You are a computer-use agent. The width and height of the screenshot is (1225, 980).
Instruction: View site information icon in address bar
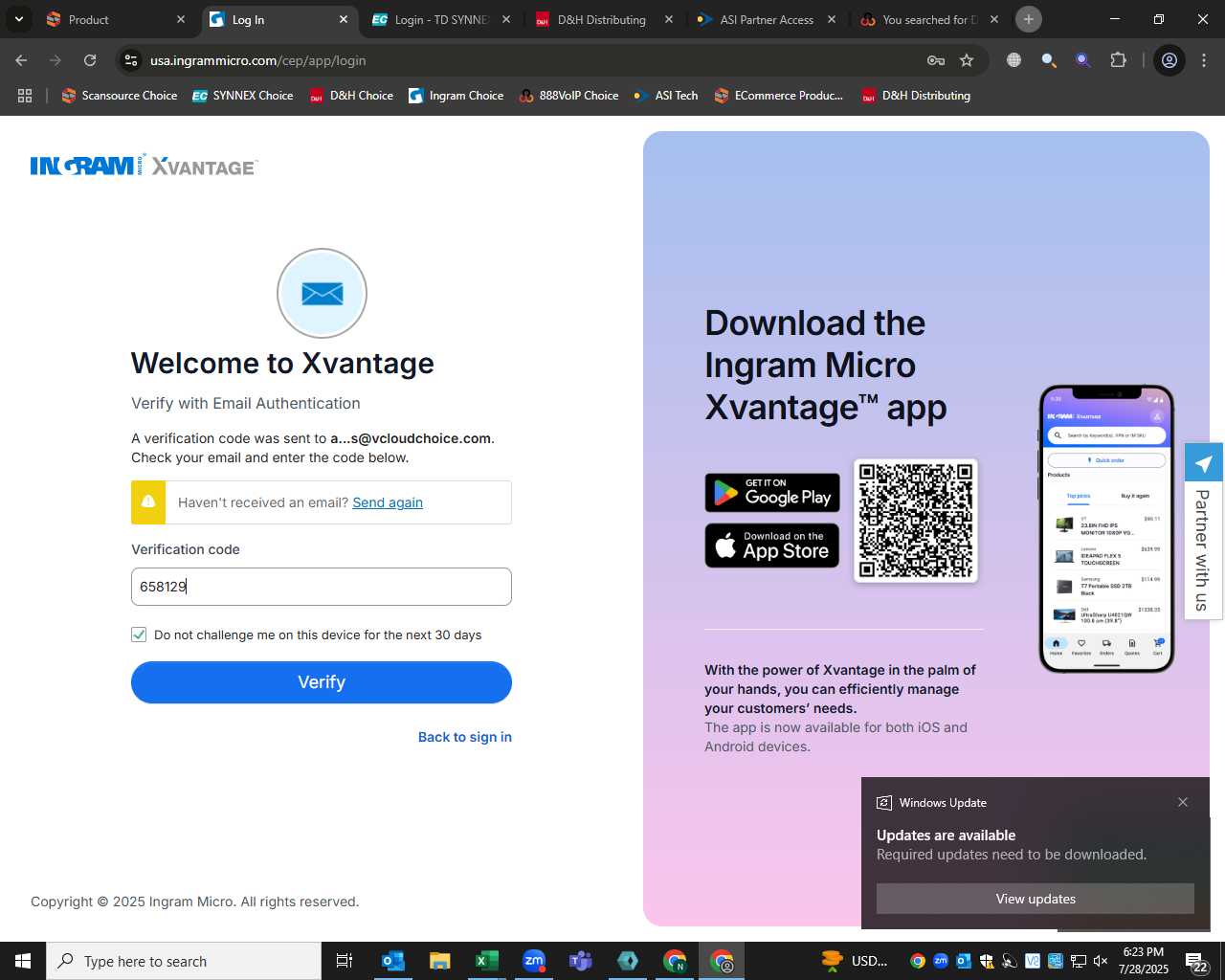click(x=131, y=60)
